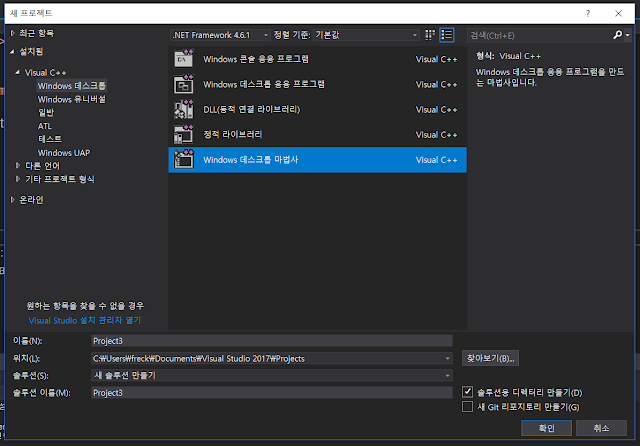The width and height of the screenshot is (640, 446).
Task: Click the static library (정적 라이브러리) icon
Action: point(184,135)
